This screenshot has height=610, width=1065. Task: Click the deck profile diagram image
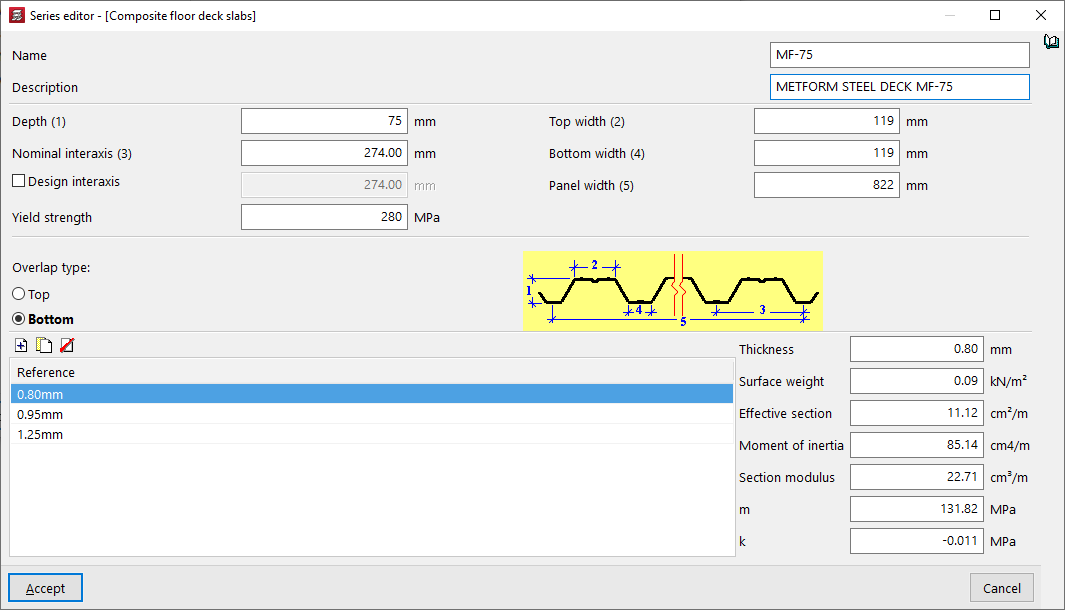click(x=673, y=291)
